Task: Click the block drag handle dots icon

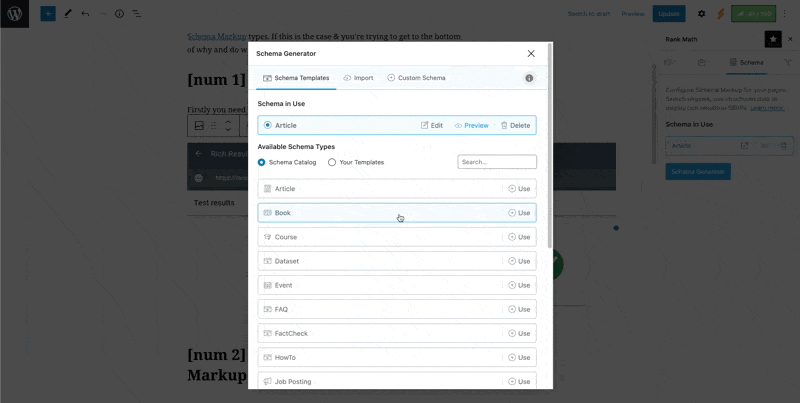Action: pyautogui.click(x=214, y=125)
